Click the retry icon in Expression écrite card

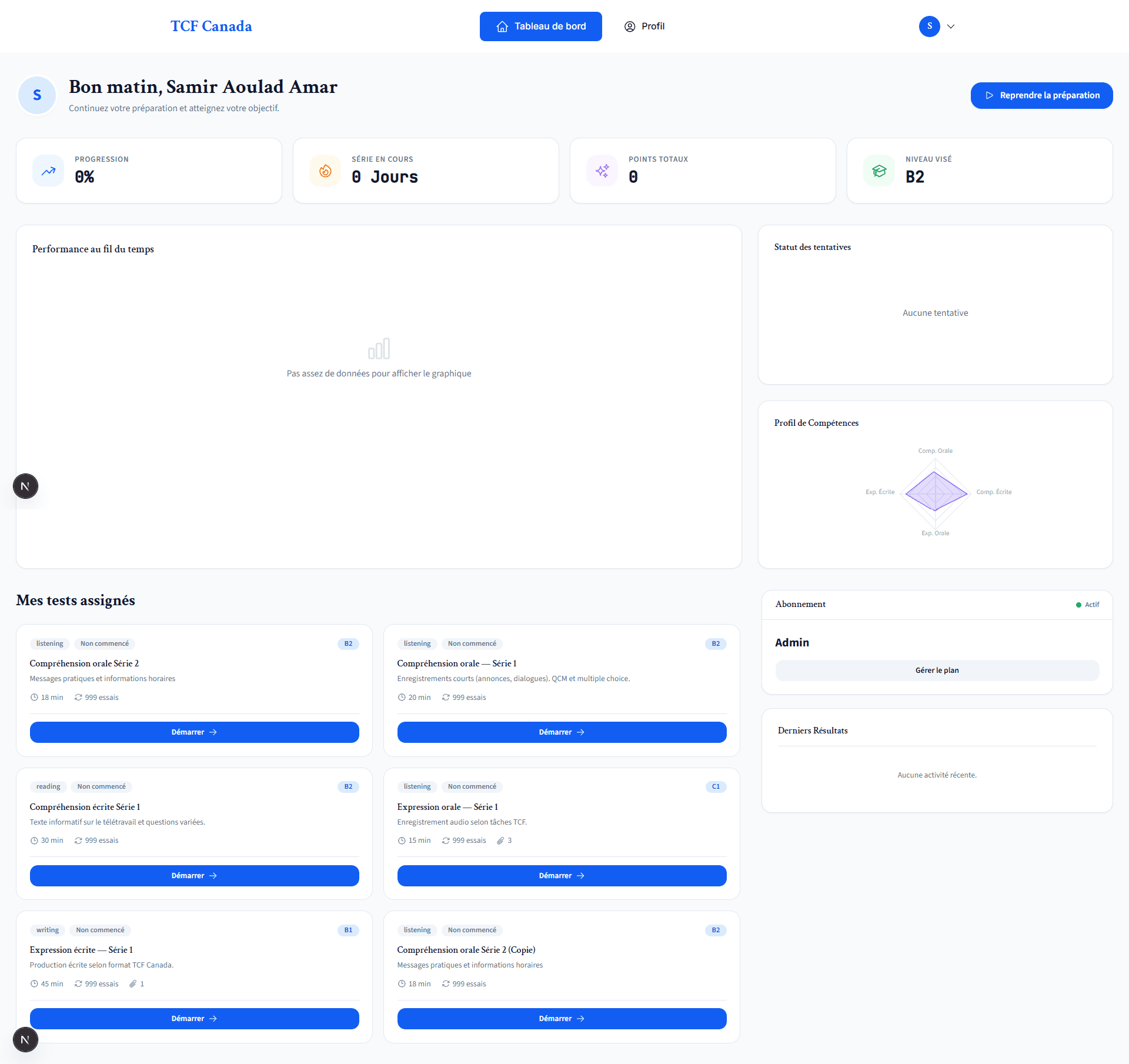tap(78, 984)
